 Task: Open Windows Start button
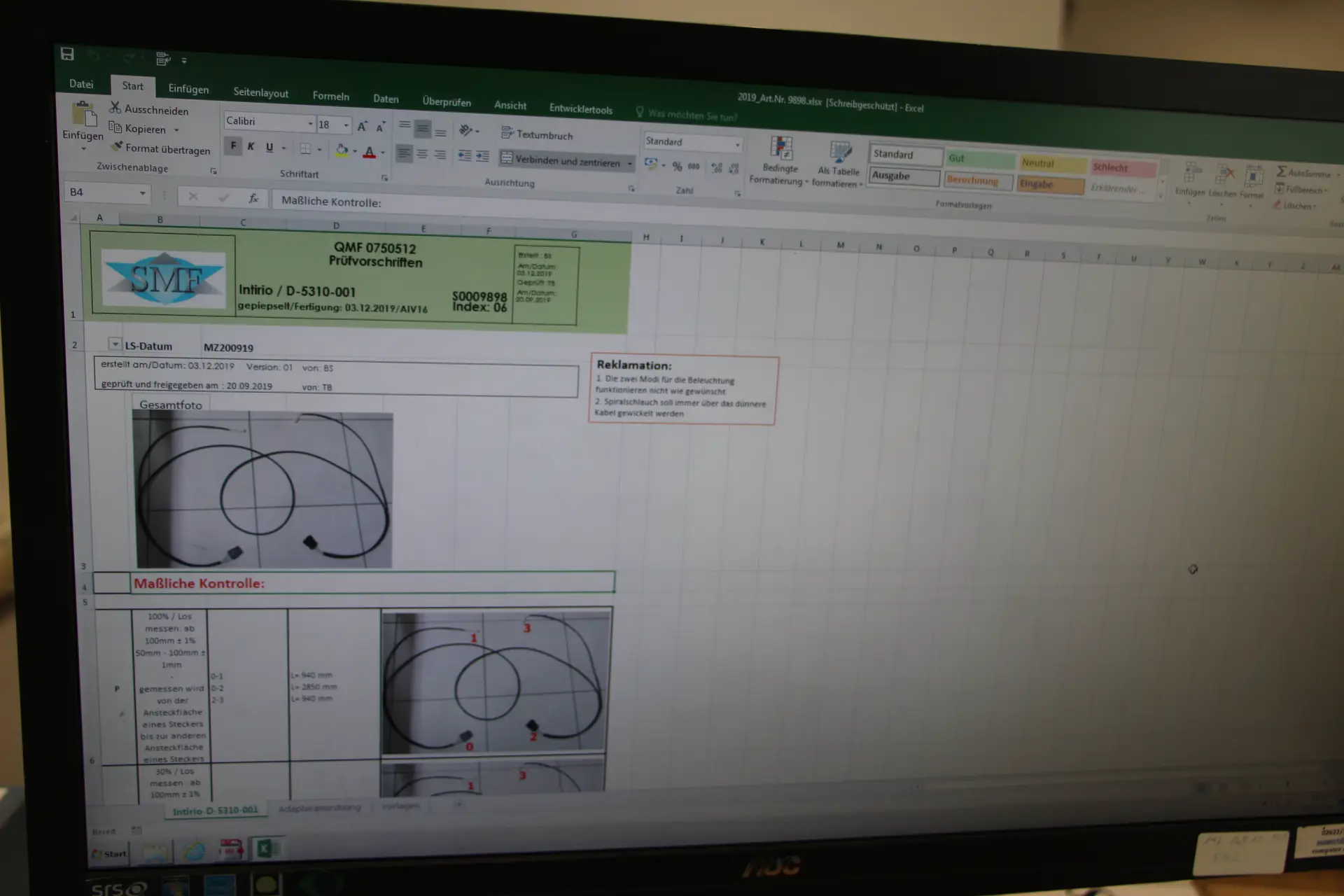pyautogui.click(x=109, y=853)
